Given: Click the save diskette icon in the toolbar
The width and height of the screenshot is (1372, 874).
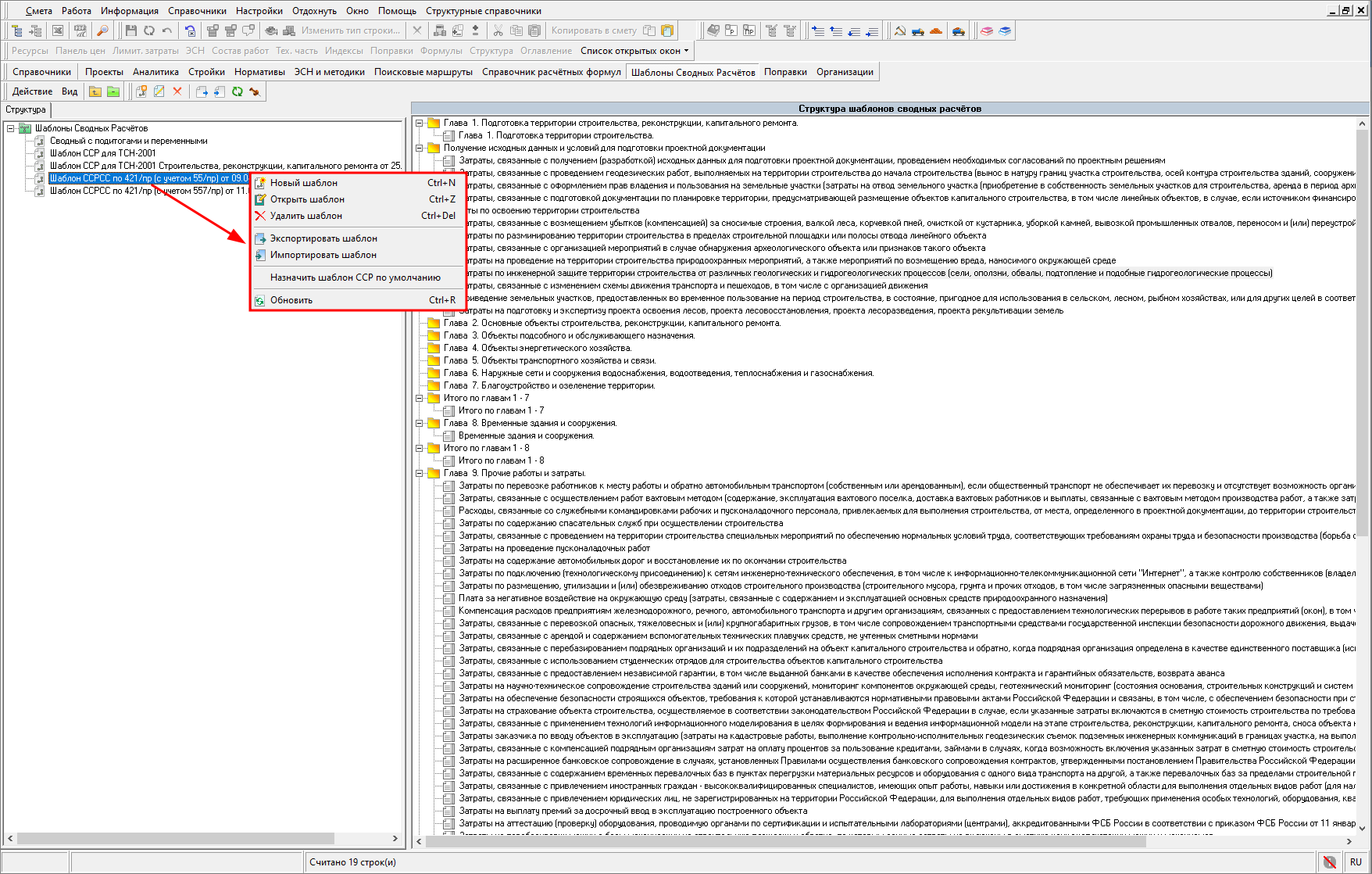Looking at the screenshot, I should (x=130, y=30).
